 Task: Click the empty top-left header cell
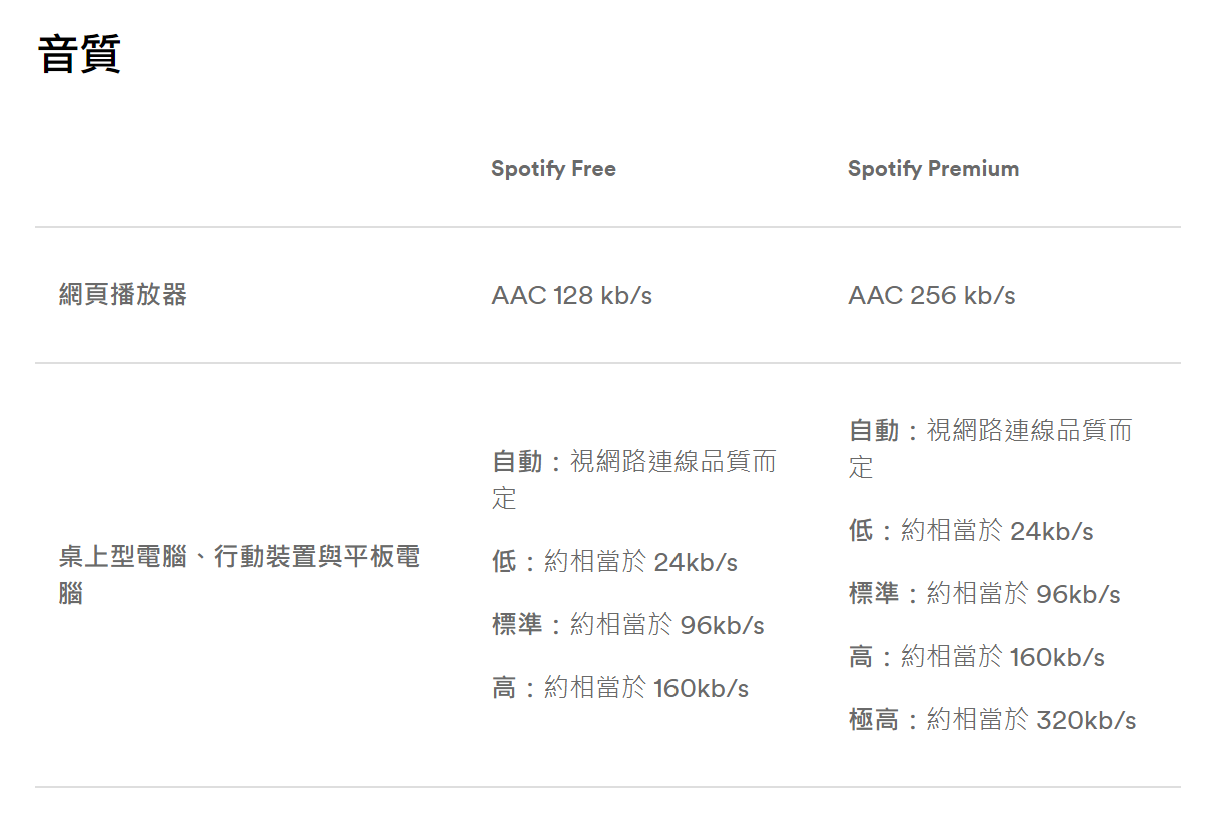(251, 169)
